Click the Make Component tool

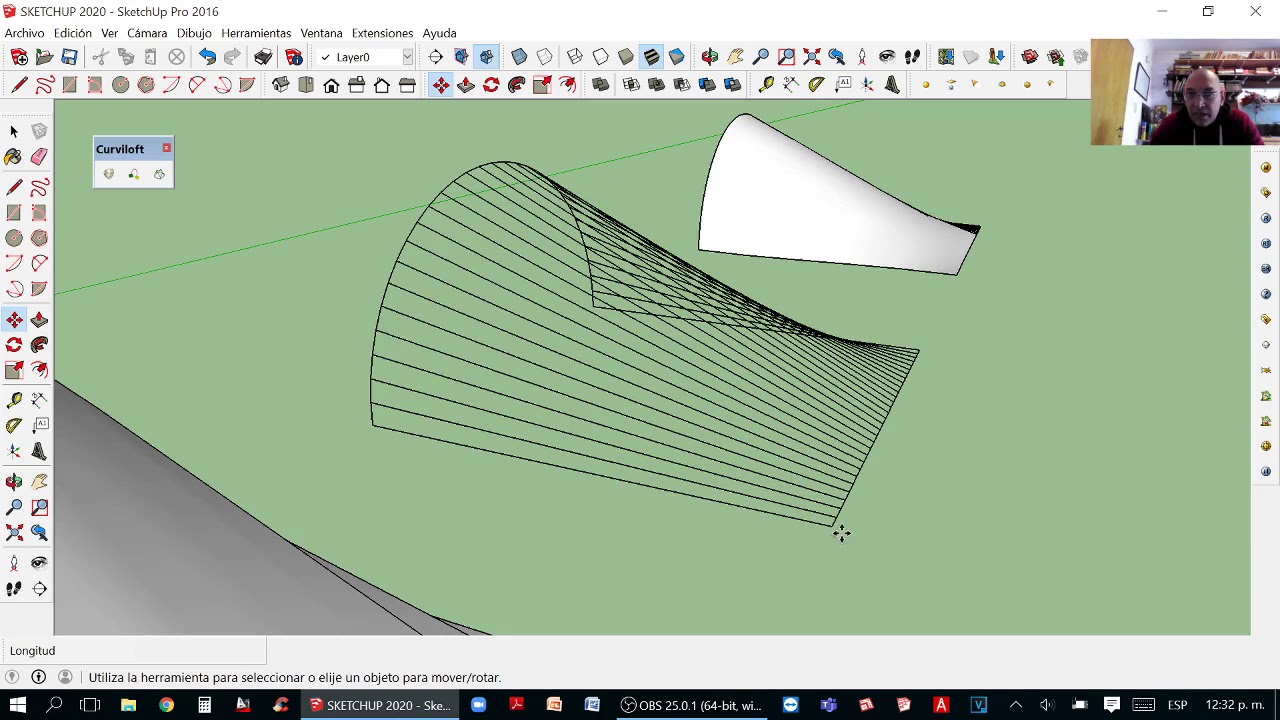tap(39, 132)
